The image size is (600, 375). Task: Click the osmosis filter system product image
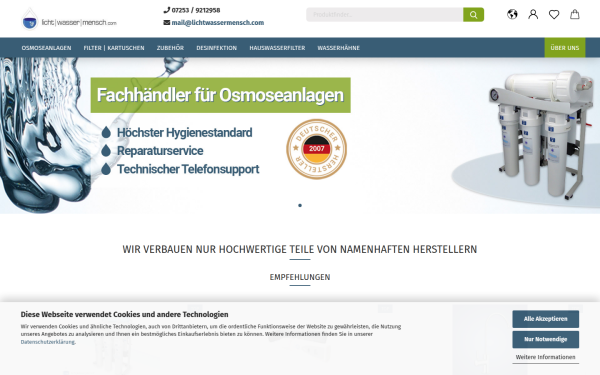pos(540,135)
